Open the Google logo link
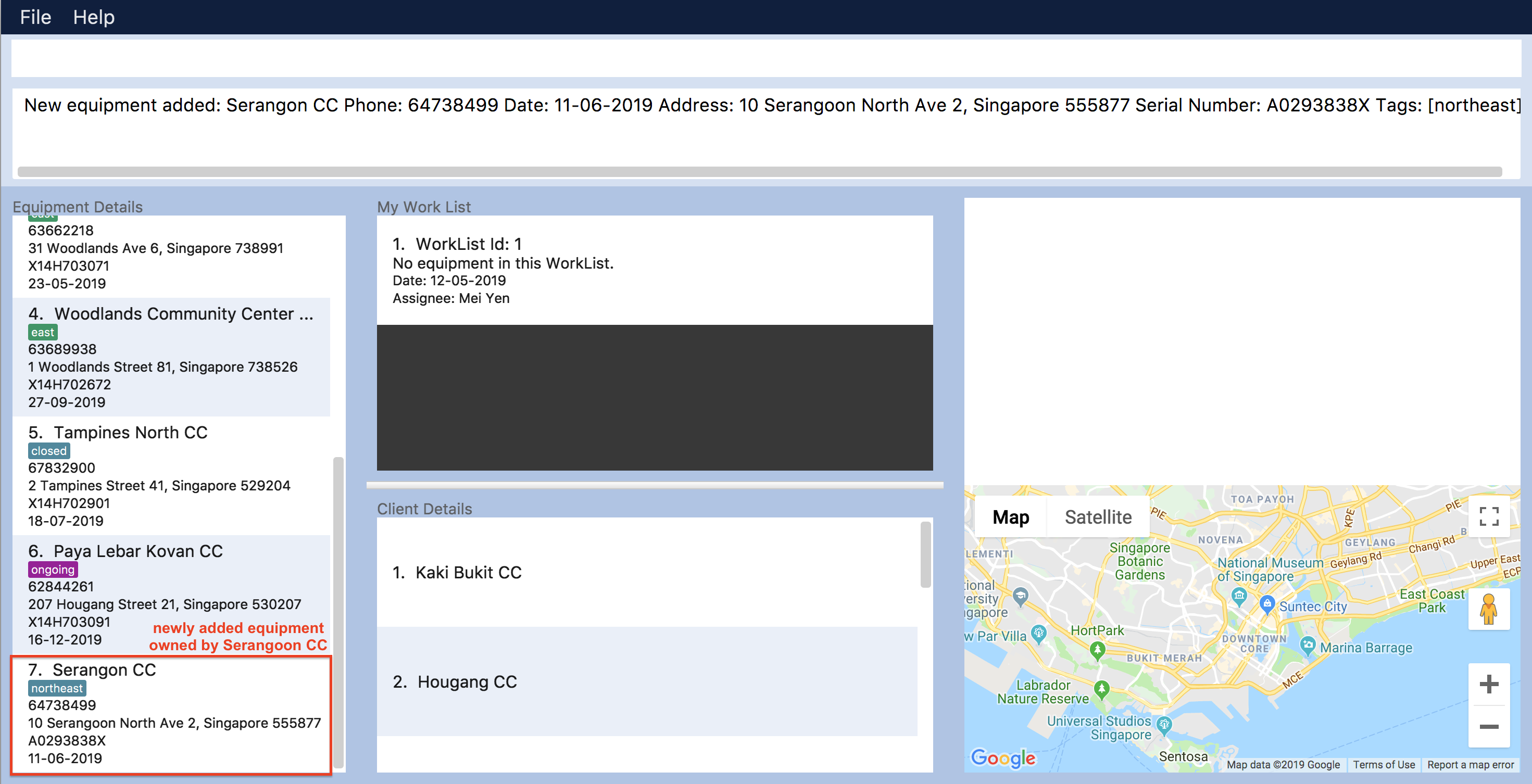 pyautogui.click(x=1003, y=758)
